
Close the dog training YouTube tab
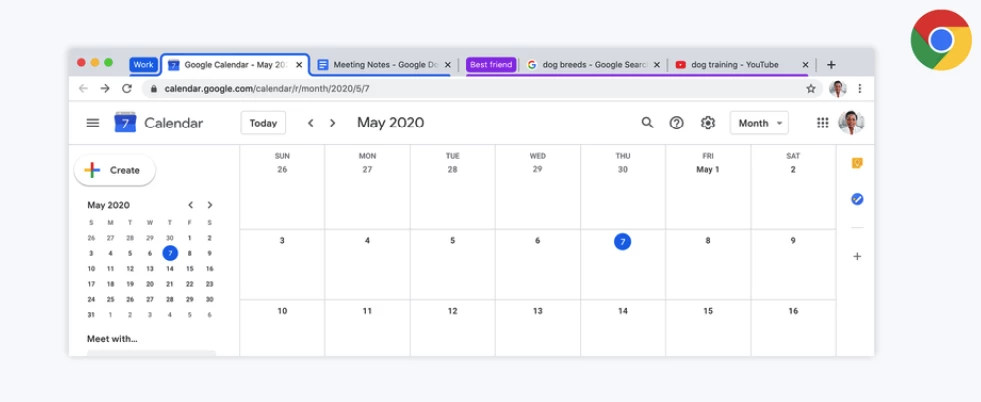click(805, 64)
